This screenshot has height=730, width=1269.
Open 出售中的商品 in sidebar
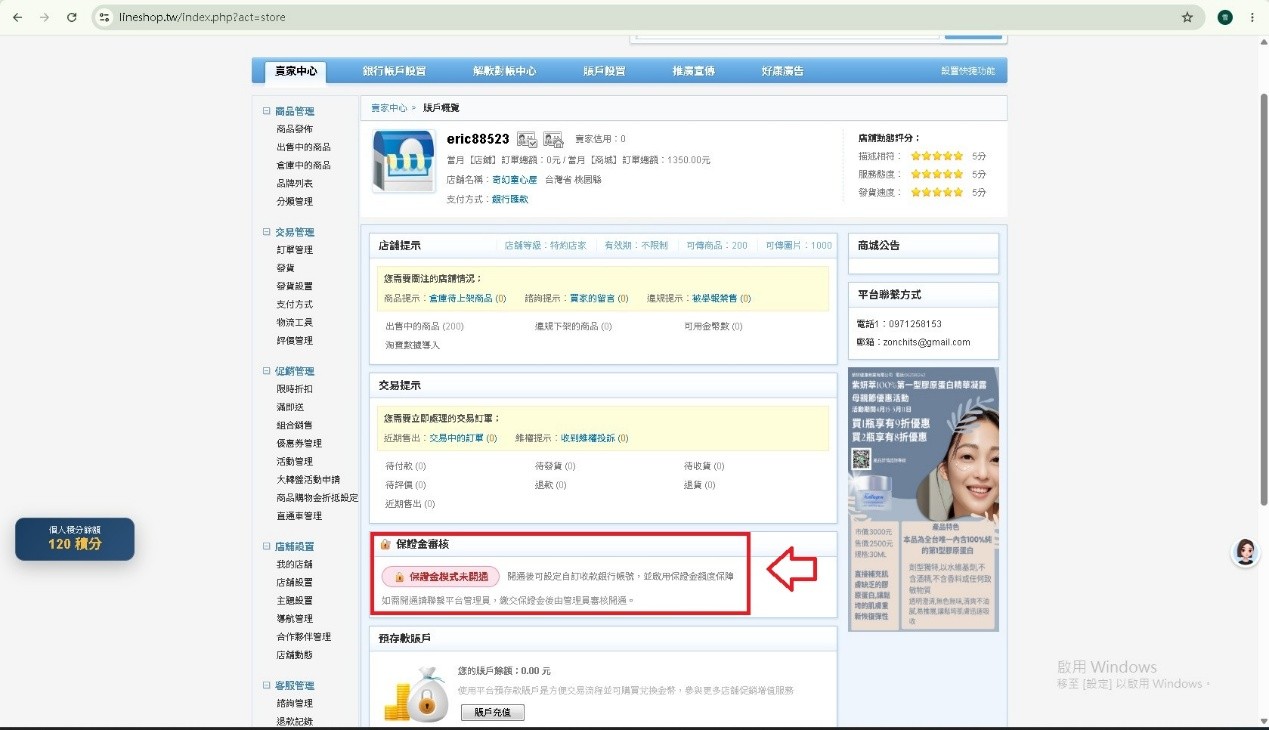[303, 147]
